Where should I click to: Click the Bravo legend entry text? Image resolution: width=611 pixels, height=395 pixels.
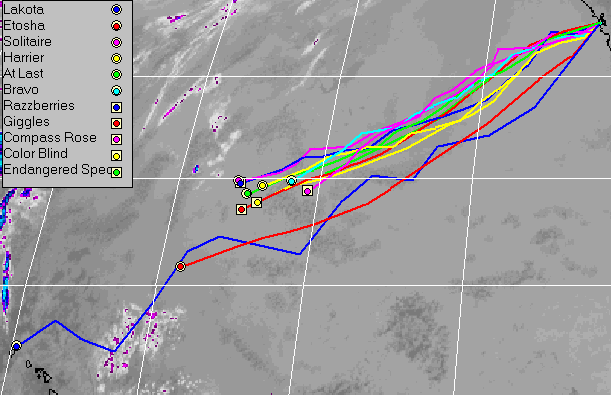click(21, 90)
